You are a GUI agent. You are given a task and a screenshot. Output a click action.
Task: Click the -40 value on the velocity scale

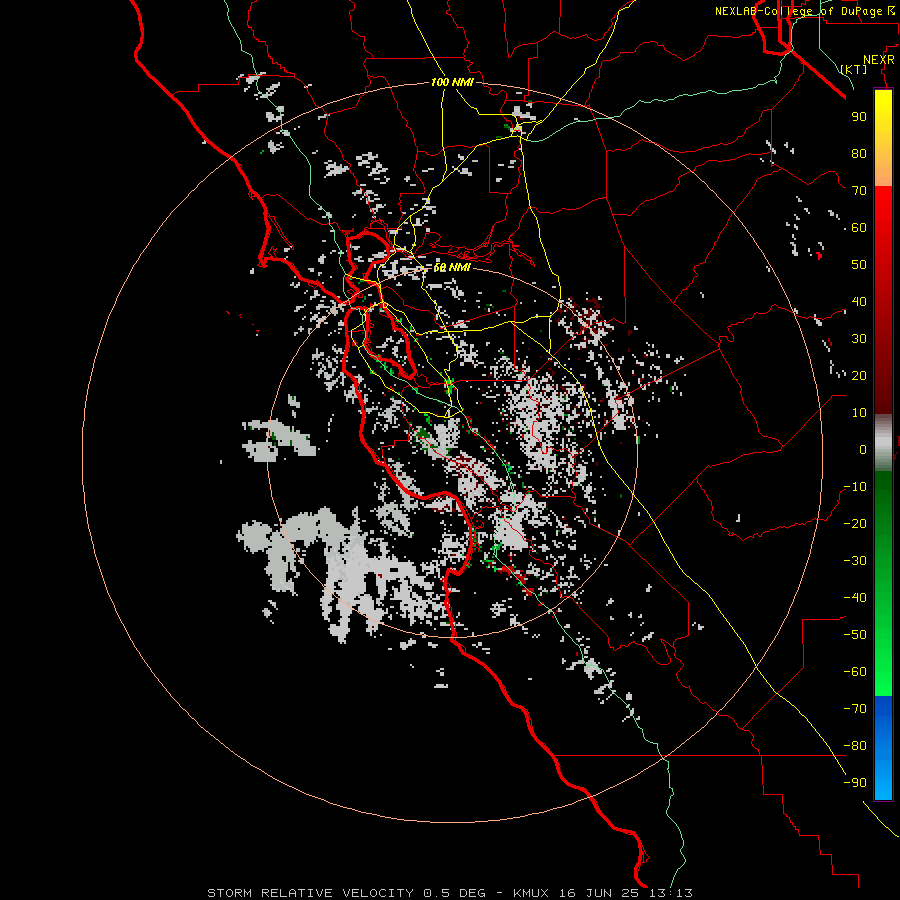tap(855, 598)
